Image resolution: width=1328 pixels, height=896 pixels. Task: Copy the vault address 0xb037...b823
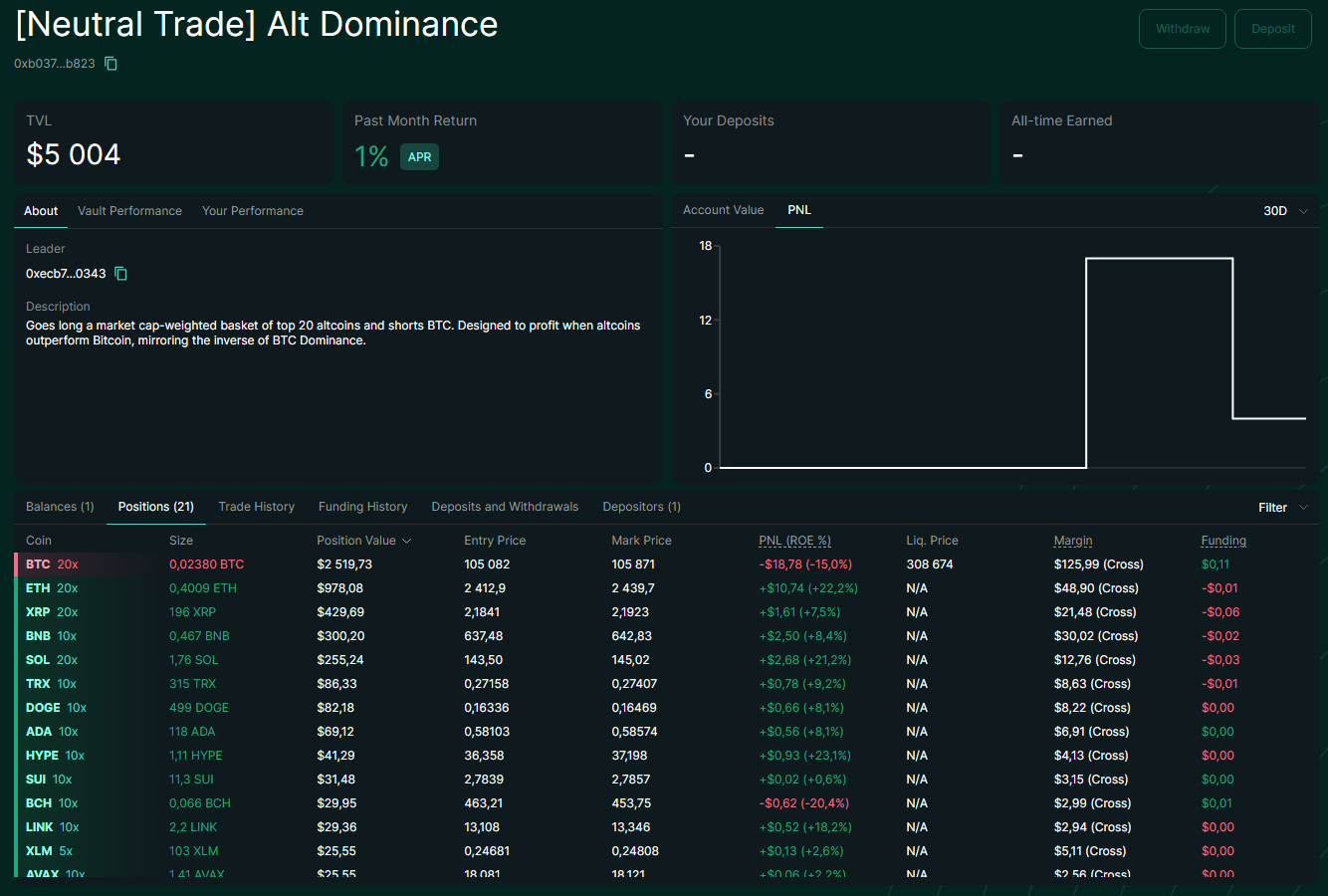(x=111, y=64)
